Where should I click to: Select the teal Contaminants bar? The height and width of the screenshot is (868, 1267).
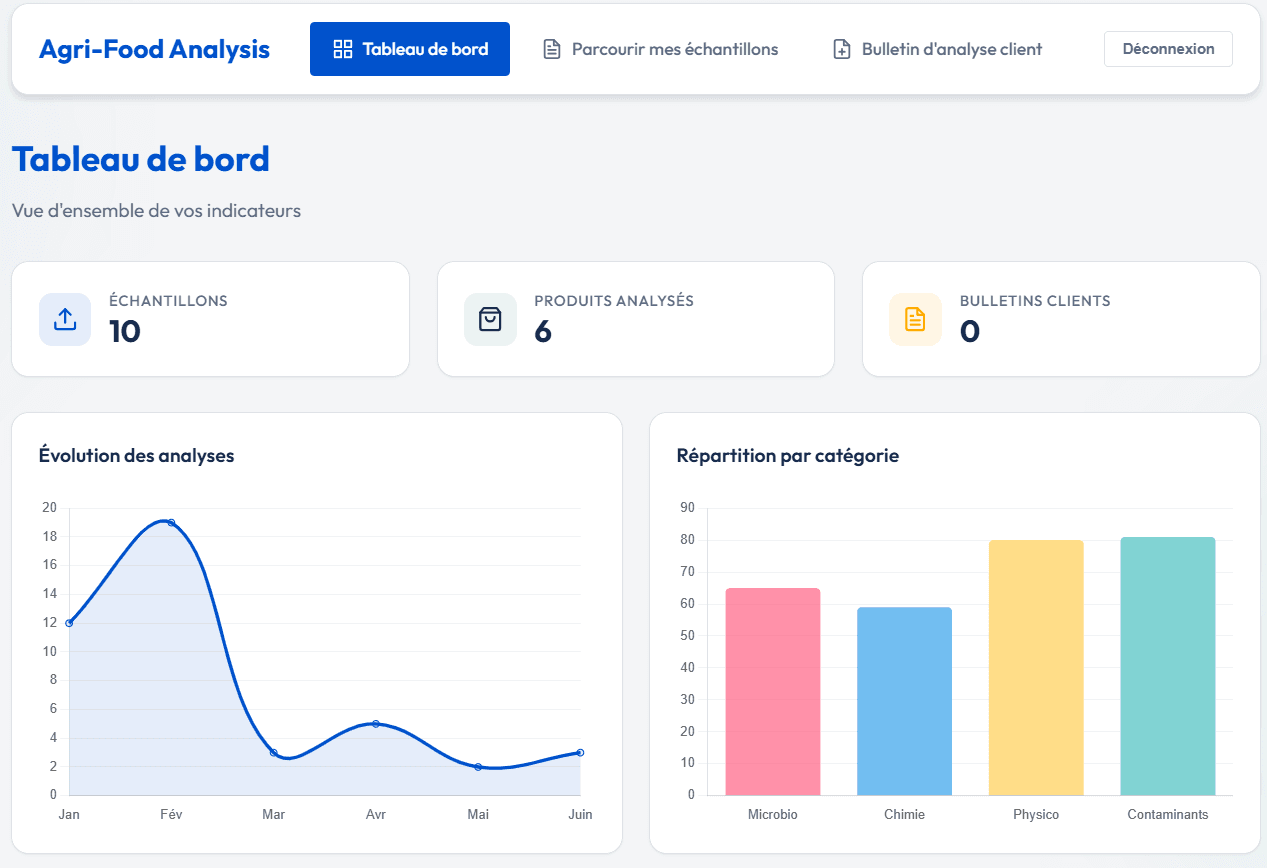tap(1167, 665)
